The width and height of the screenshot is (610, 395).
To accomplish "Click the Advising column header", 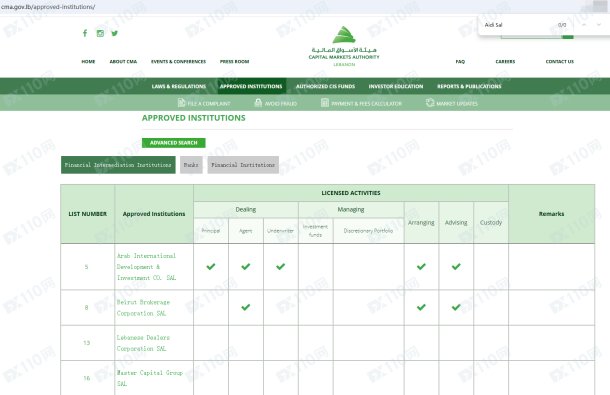I will point(456,223).
